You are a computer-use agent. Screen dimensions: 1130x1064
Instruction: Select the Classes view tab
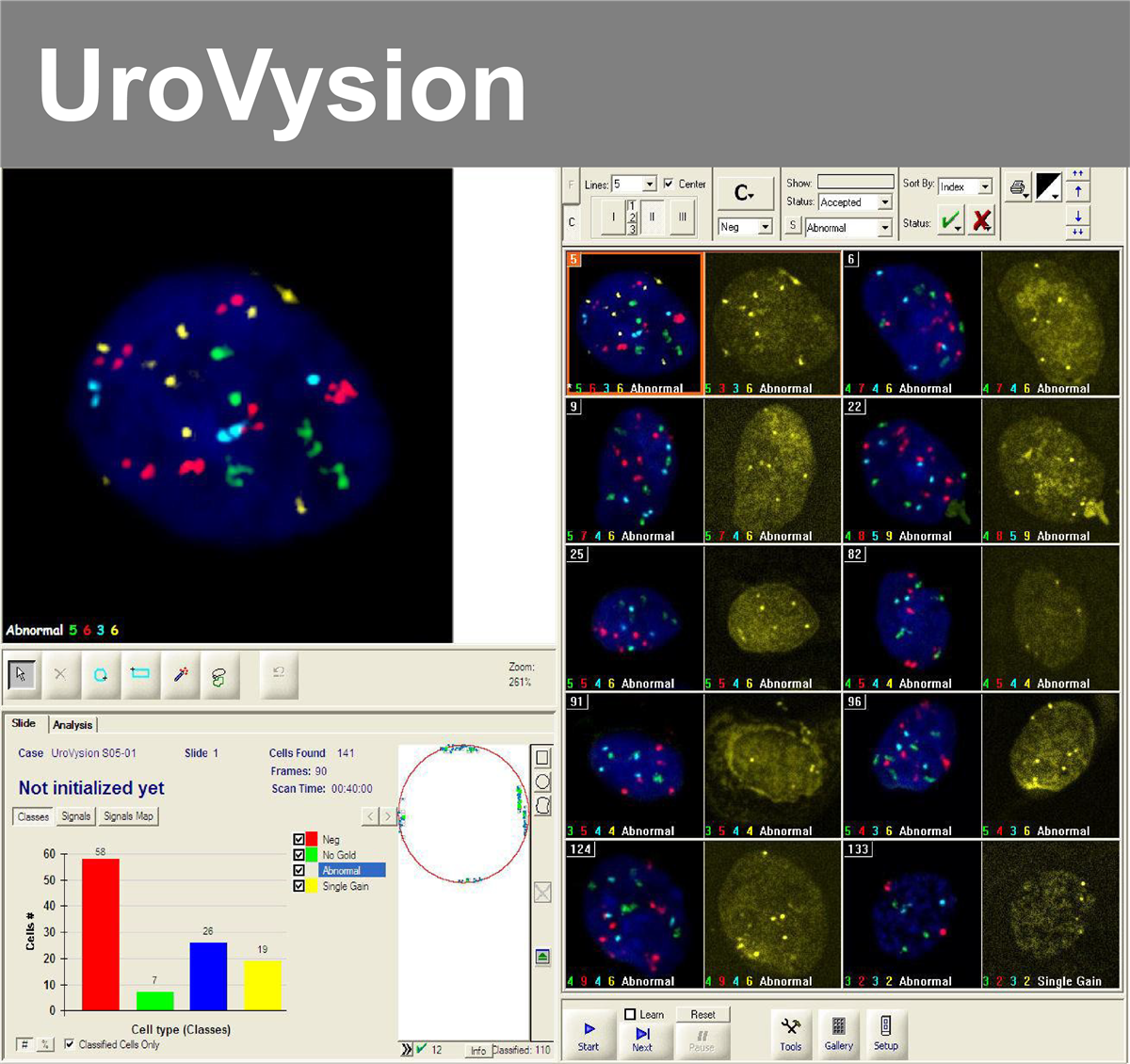[33, 816]
